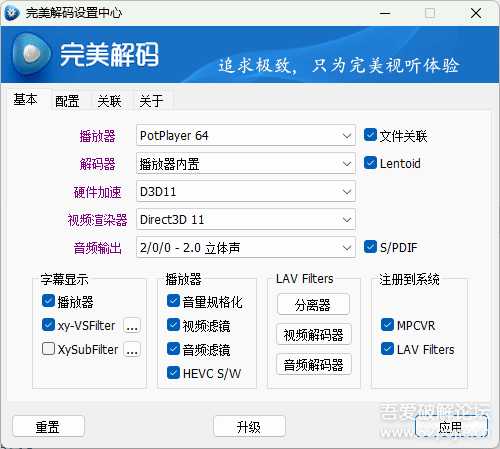Disable the S/PDIF checkbox
The image size is (500, 449).
coord(370,247)
